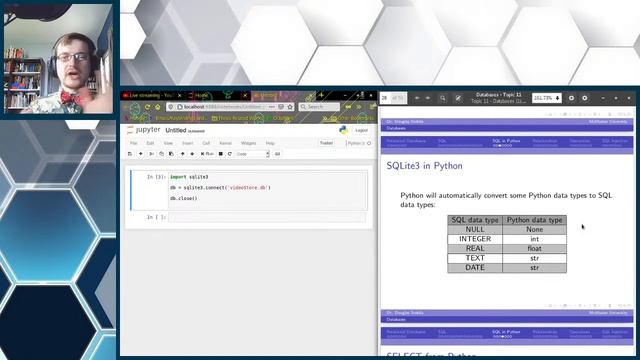Screen dimensions: 640x360
Task: Click the empty second code cell
Action: [x=267, y=217]
